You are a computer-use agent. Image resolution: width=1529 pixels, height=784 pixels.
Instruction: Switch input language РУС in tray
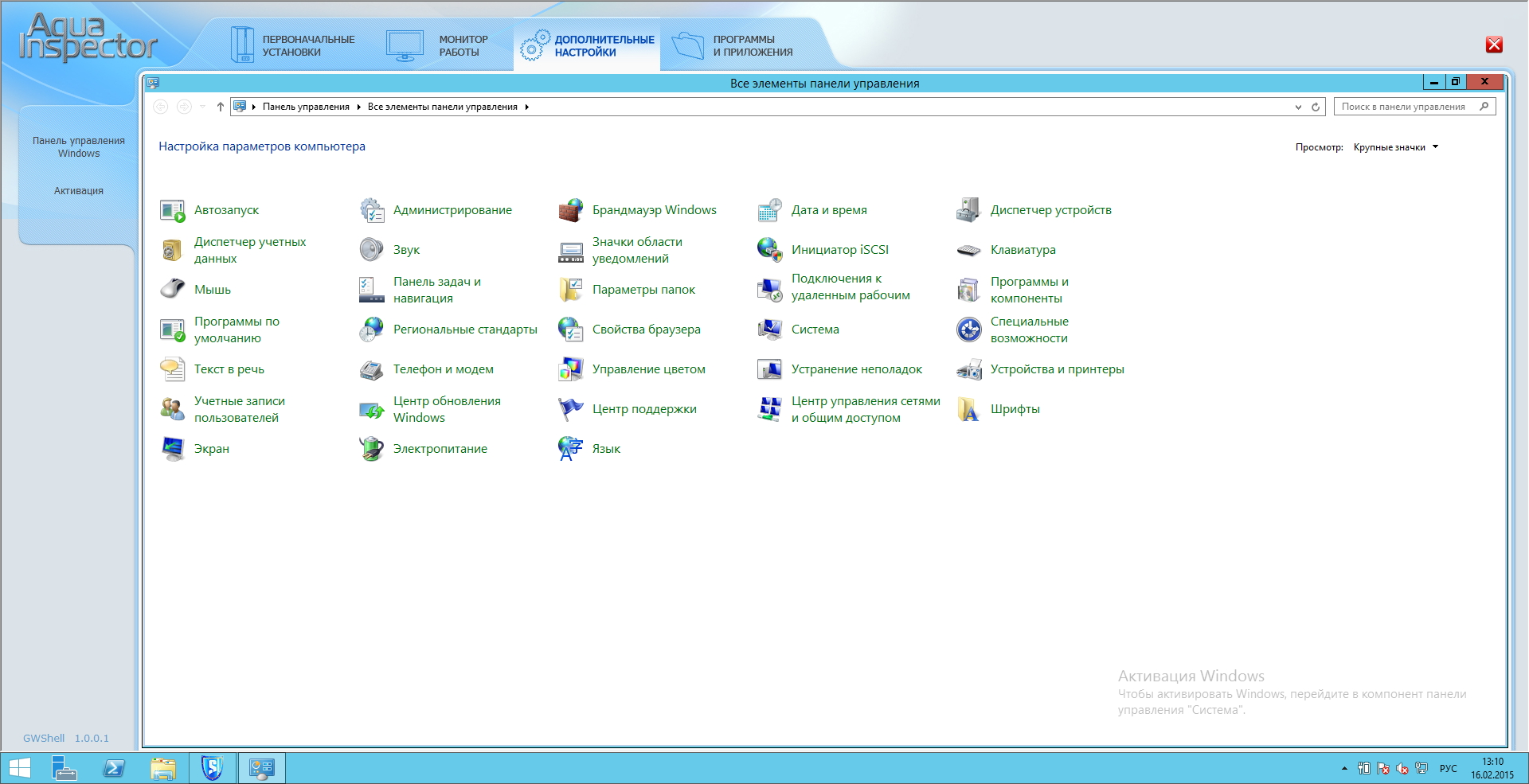click(1448, 768)
